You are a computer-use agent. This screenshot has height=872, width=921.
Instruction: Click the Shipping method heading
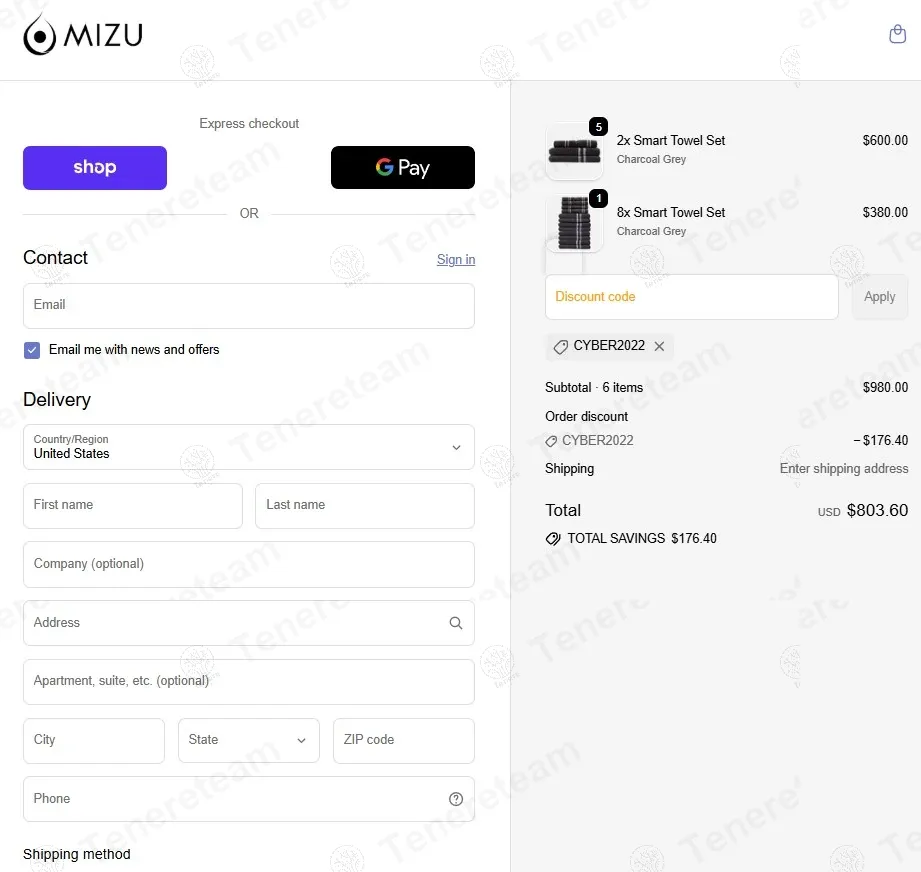tap(77, 854)
